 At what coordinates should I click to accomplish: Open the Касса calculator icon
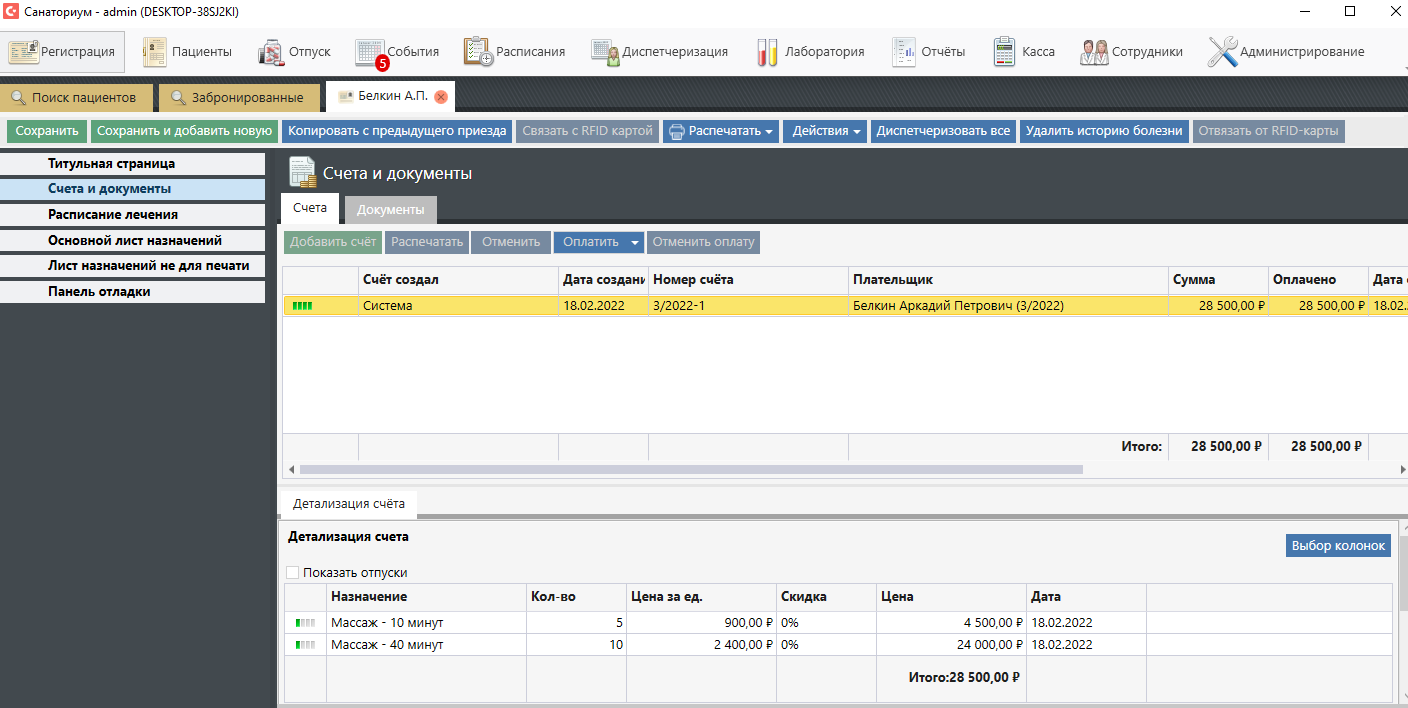pyautogui.click(x=1004, y=52)
